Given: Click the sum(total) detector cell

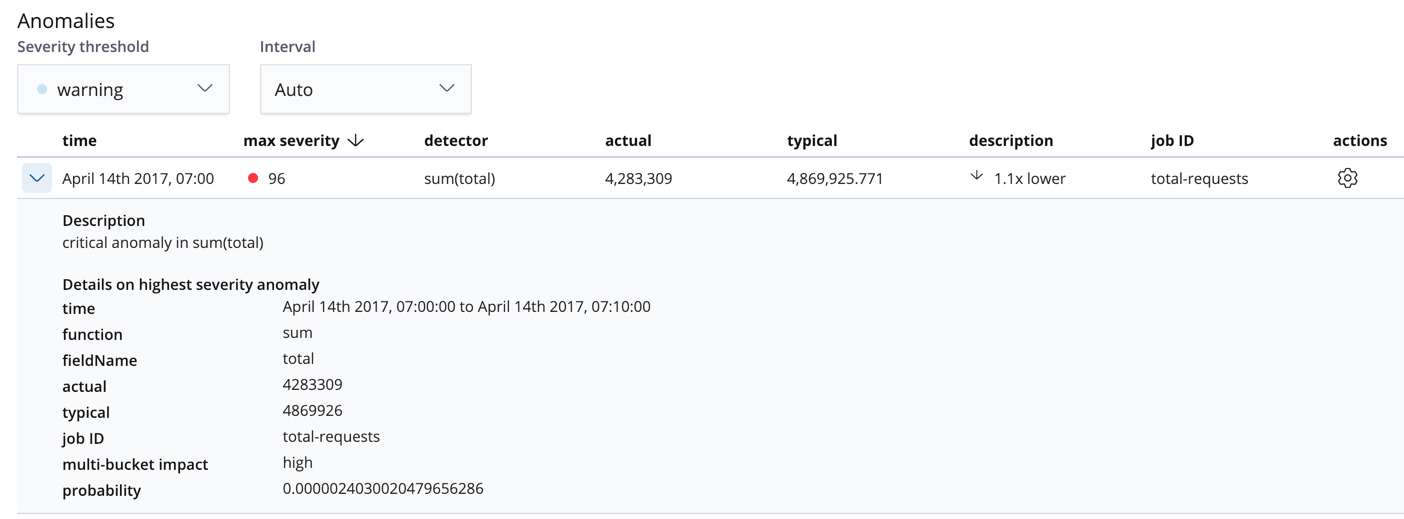Looking at the screenshot, I should [460, 179].
